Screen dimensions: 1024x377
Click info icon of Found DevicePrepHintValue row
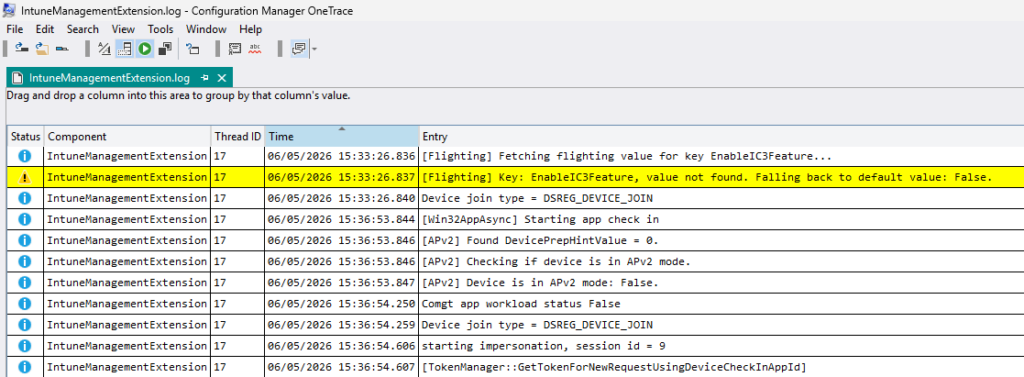tap(25, 240)
